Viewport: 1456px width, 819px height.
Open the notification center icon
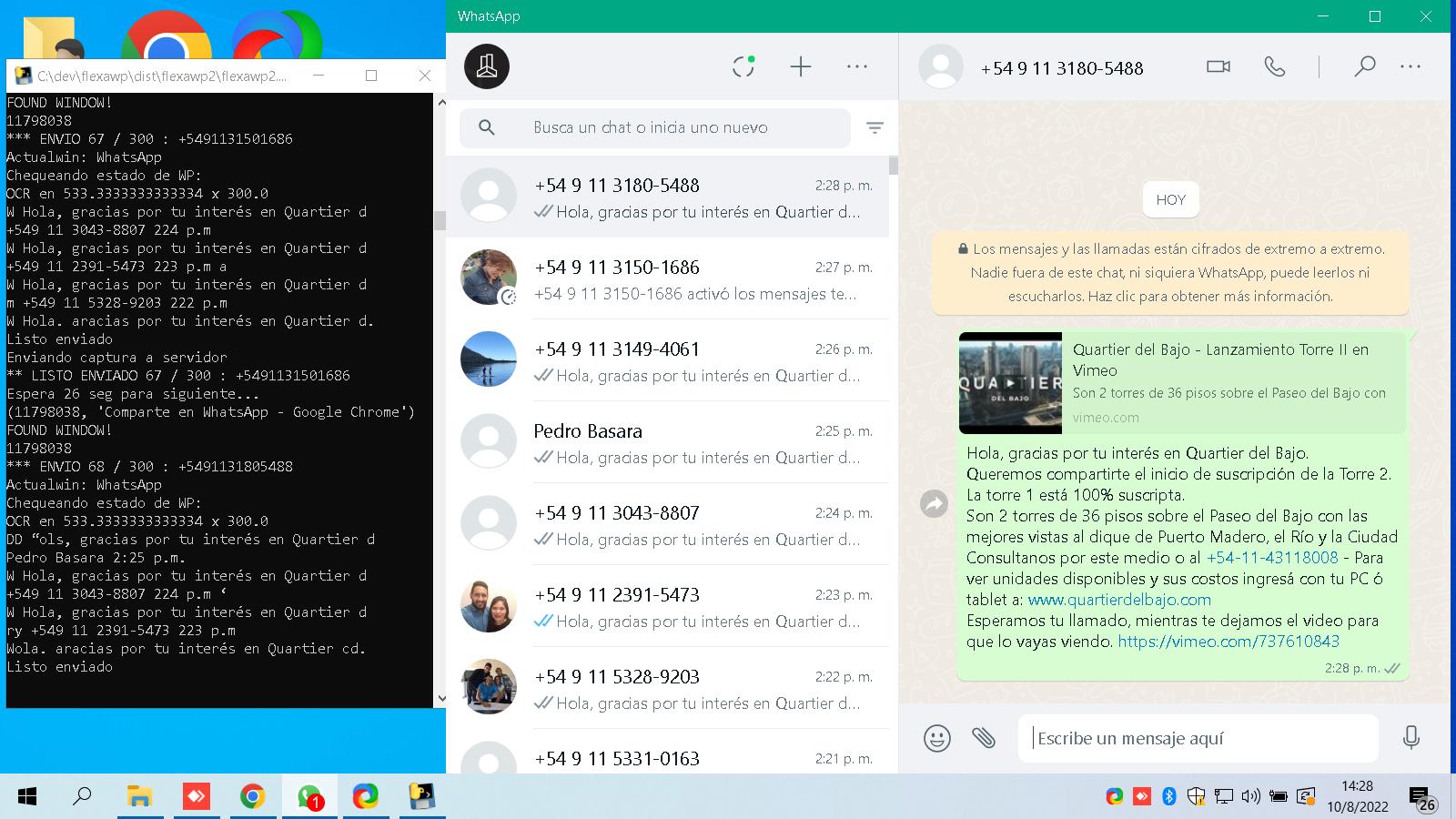click(x=1422, y=799)
